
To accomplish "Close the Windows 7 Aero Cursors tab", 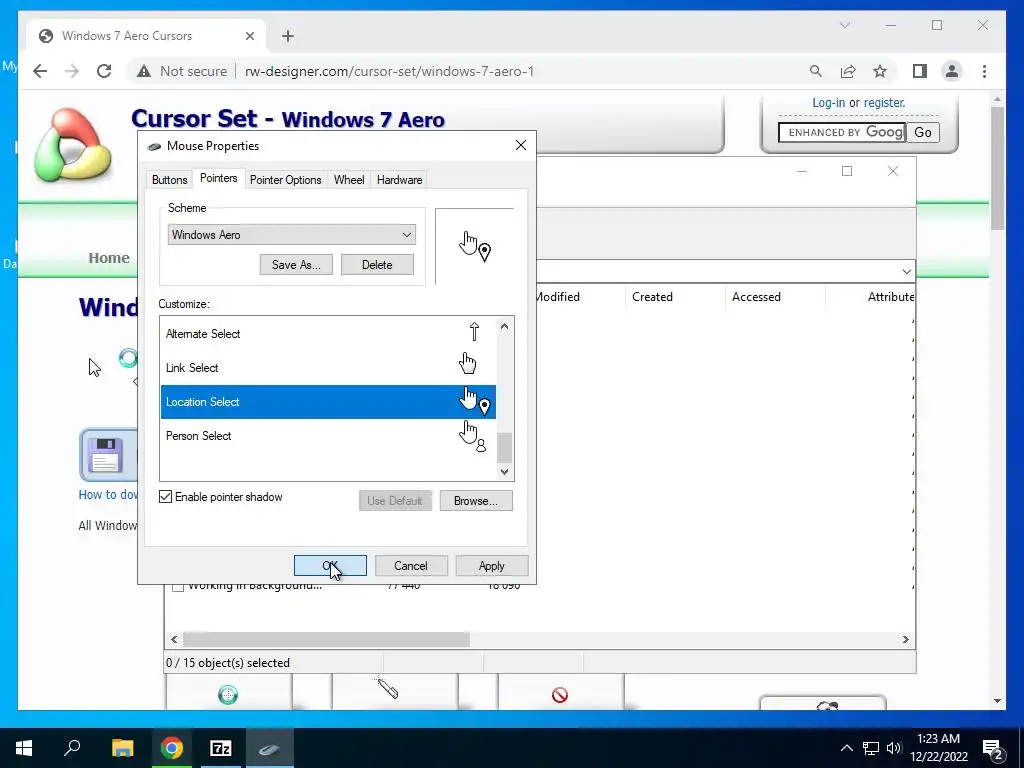I will 249,36.
